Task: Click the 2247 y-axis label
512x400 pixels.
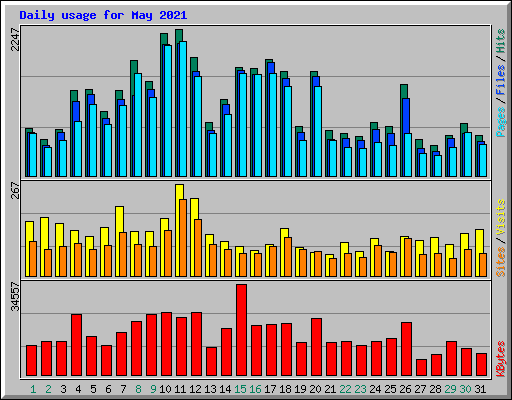Action: pyautogui.click(x=15, y=40)
